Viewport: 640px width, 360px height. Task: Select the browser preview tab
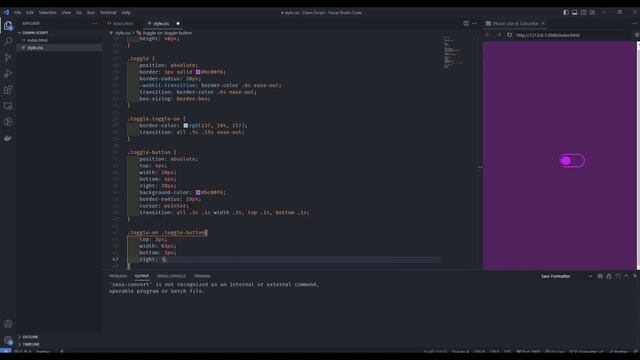516,23
